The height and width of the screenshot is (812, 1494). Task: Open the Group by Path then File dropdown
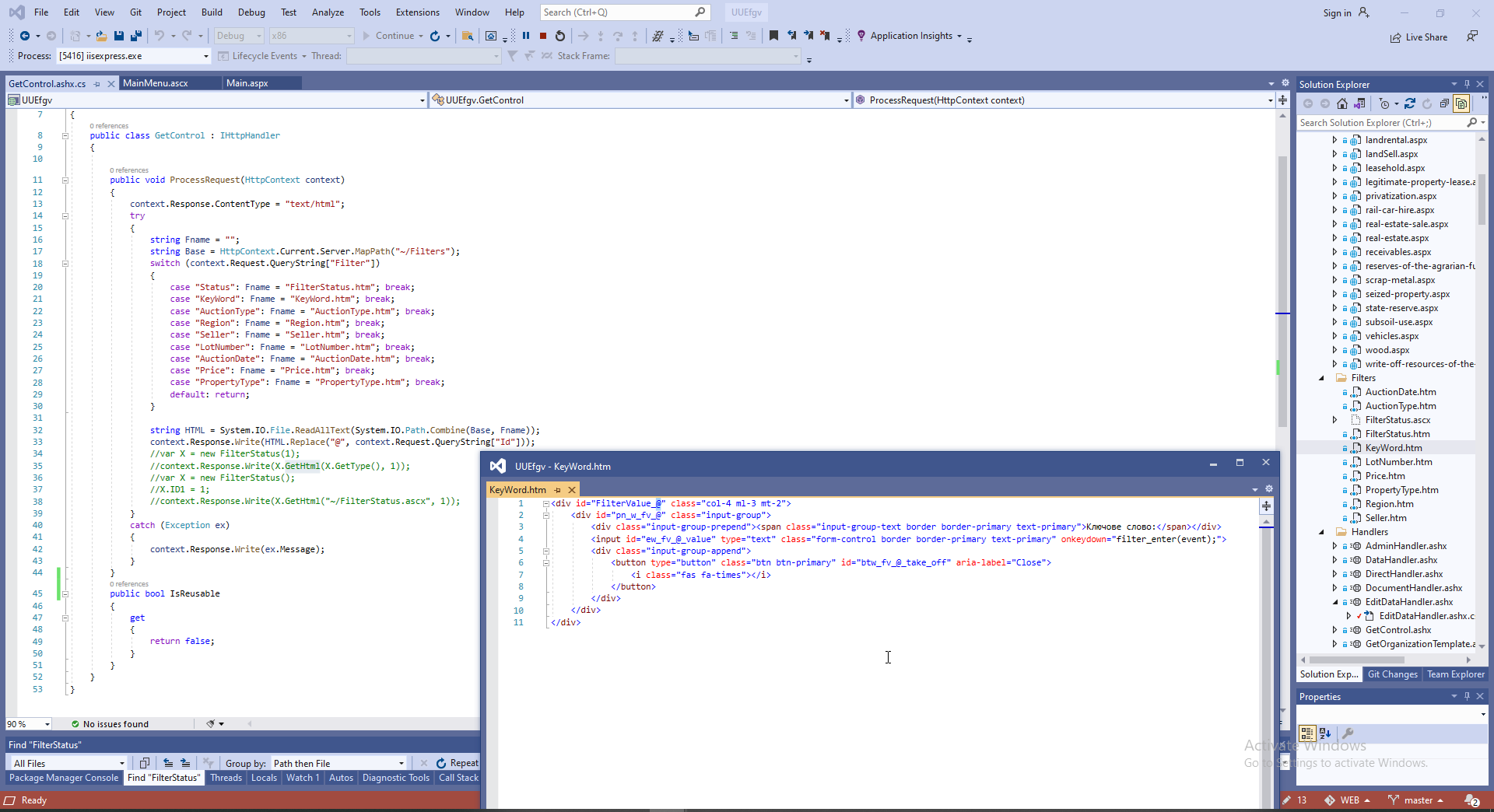click(x=338, y=764)
